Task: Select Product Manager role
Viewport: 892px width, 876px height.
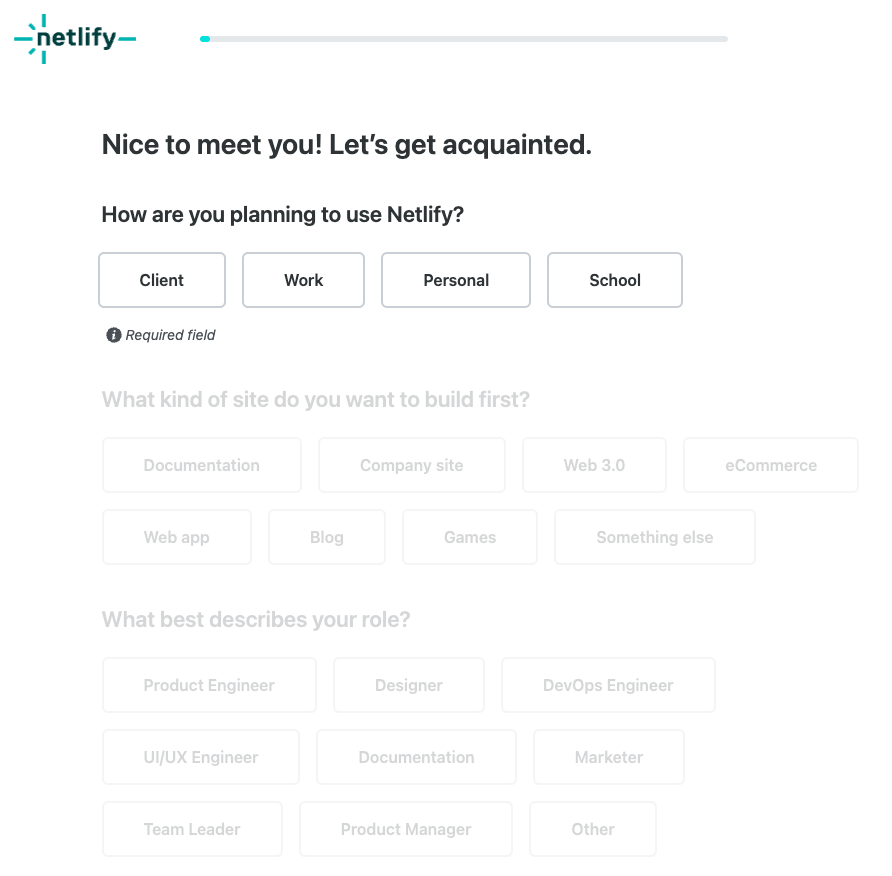Action: pyautogui.click(x=406, y=829)
